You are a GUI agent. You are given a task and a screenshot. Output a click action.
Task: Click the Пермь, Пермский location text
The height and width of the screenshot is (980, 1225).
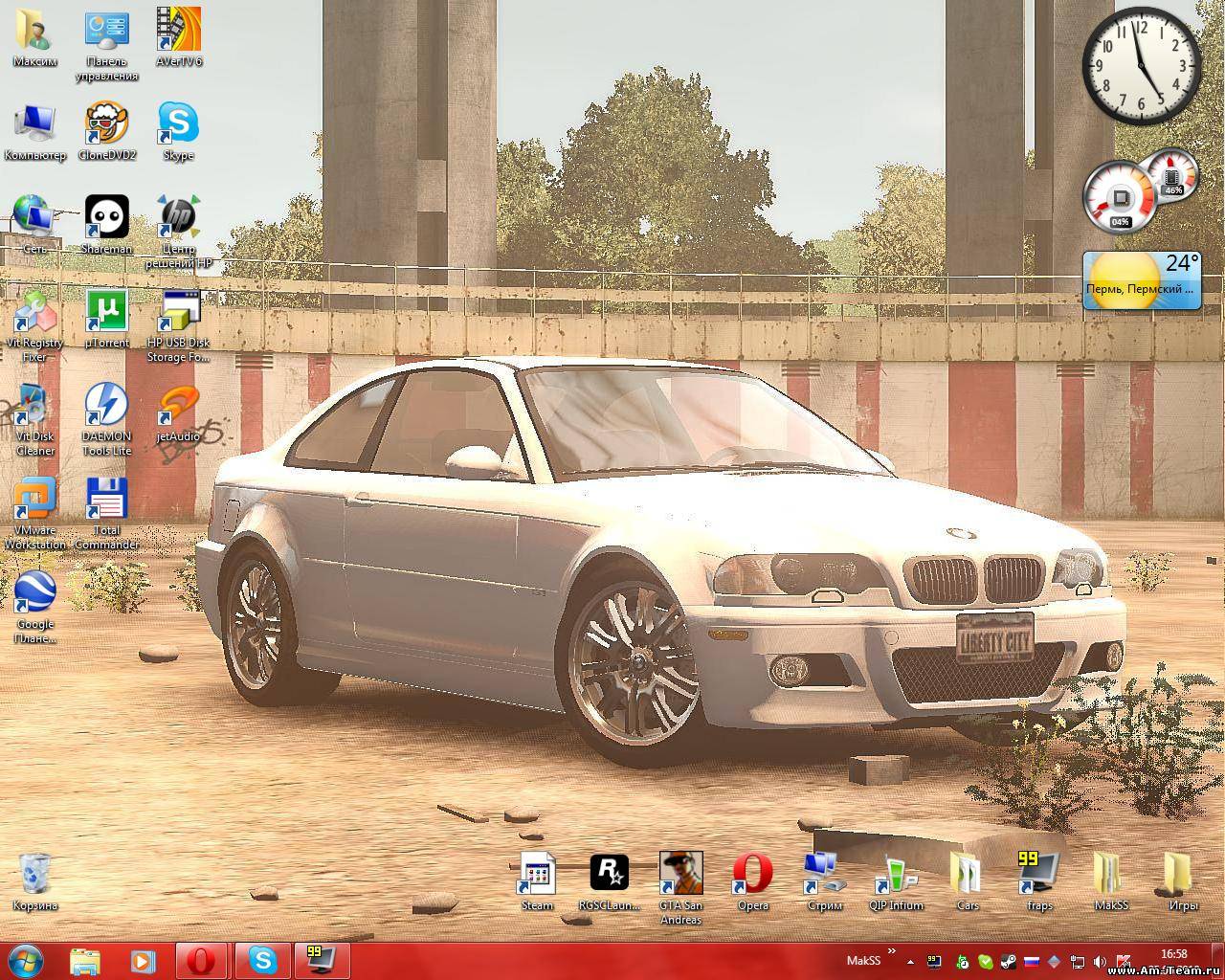pyautogui.click(x=1141, y=288)
